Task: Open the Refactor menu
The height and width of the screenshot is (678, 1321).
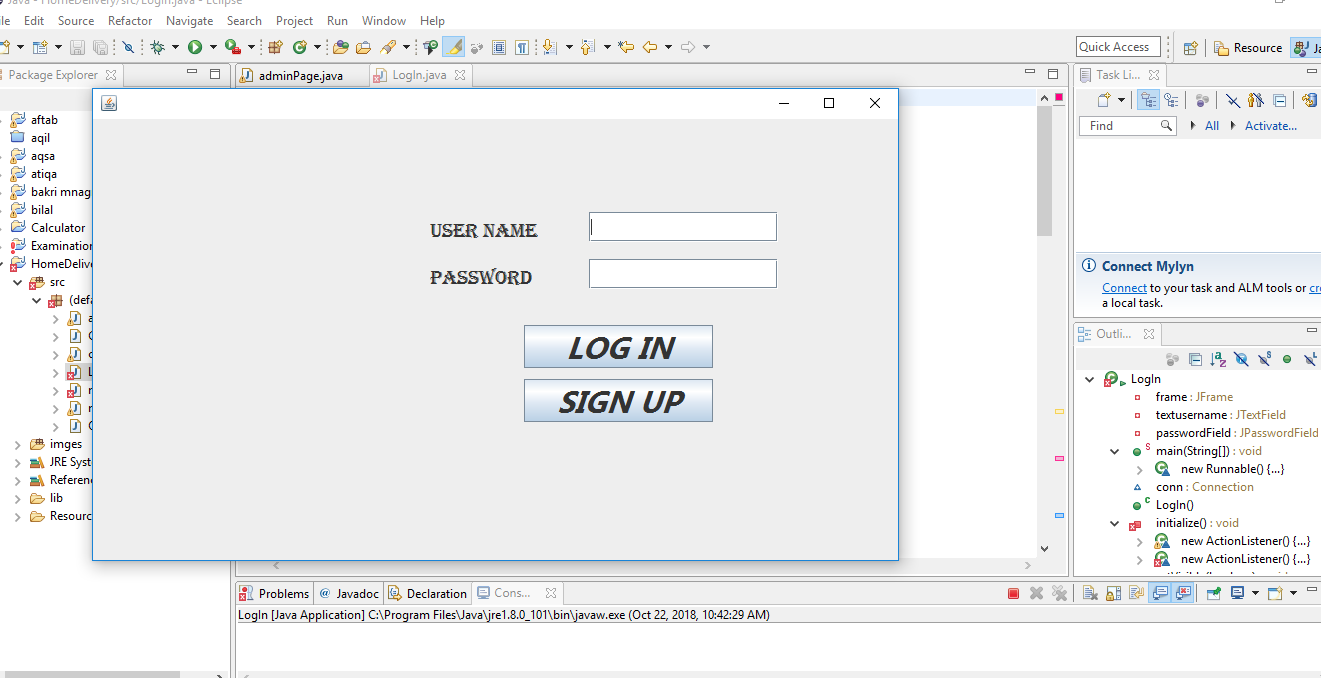Action: 131,20
